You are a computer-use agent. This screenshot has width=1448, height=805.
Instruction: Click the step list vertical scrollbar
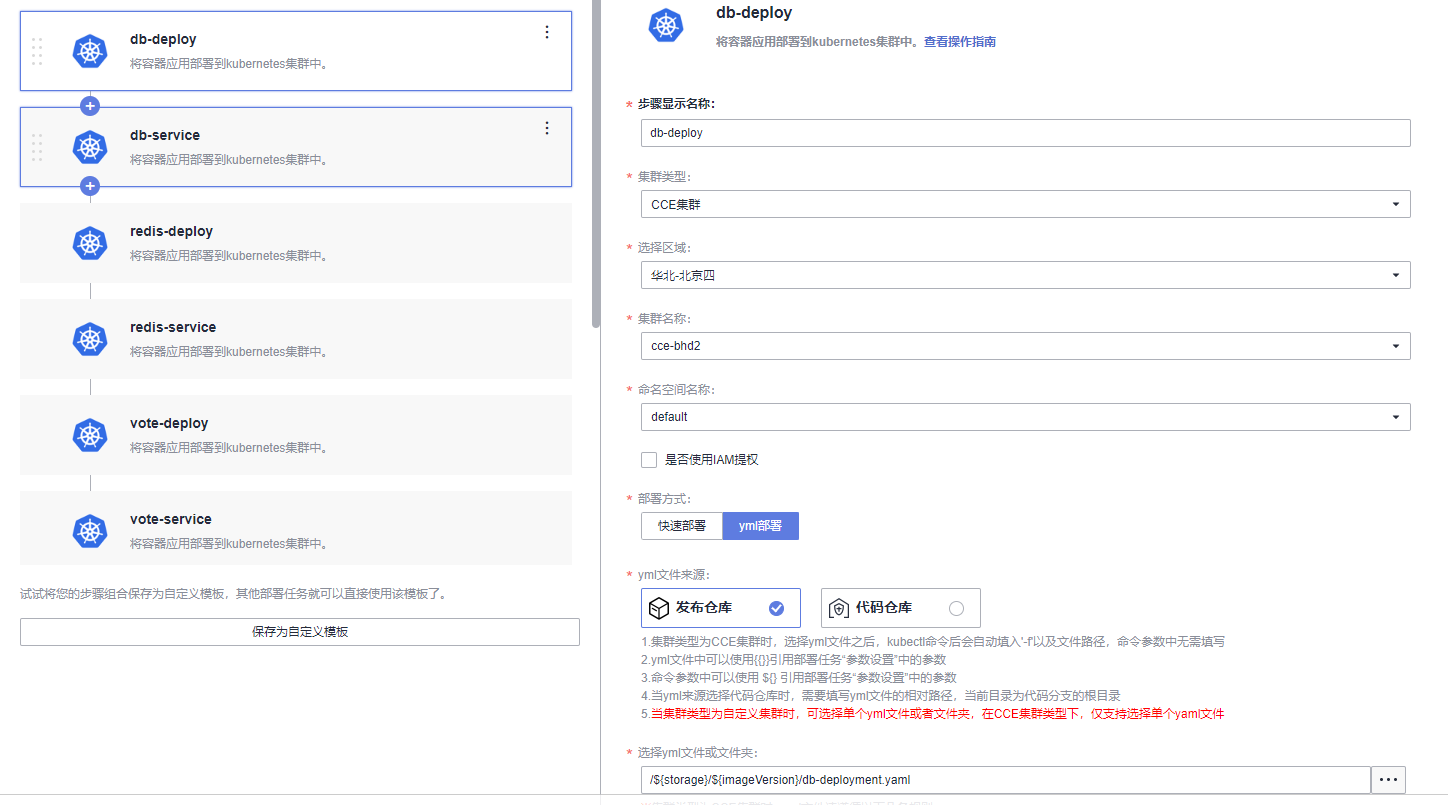[596, 165]
